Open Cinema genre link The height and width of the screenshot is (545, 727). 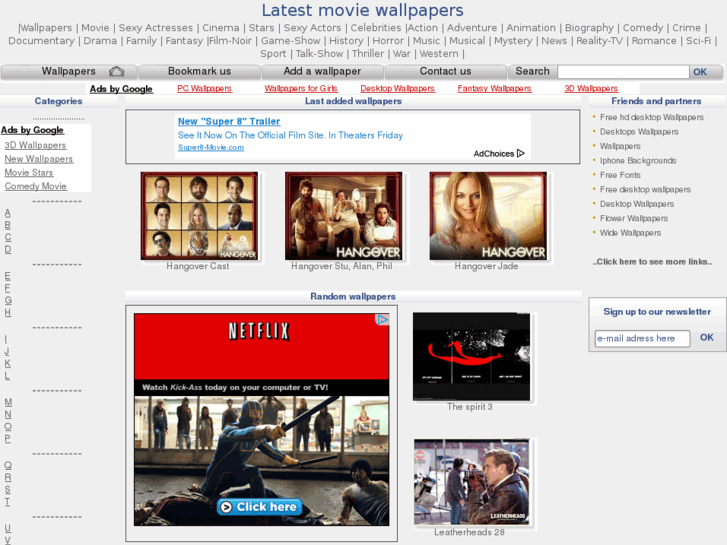pyautogui.click(x=221, y=28)
